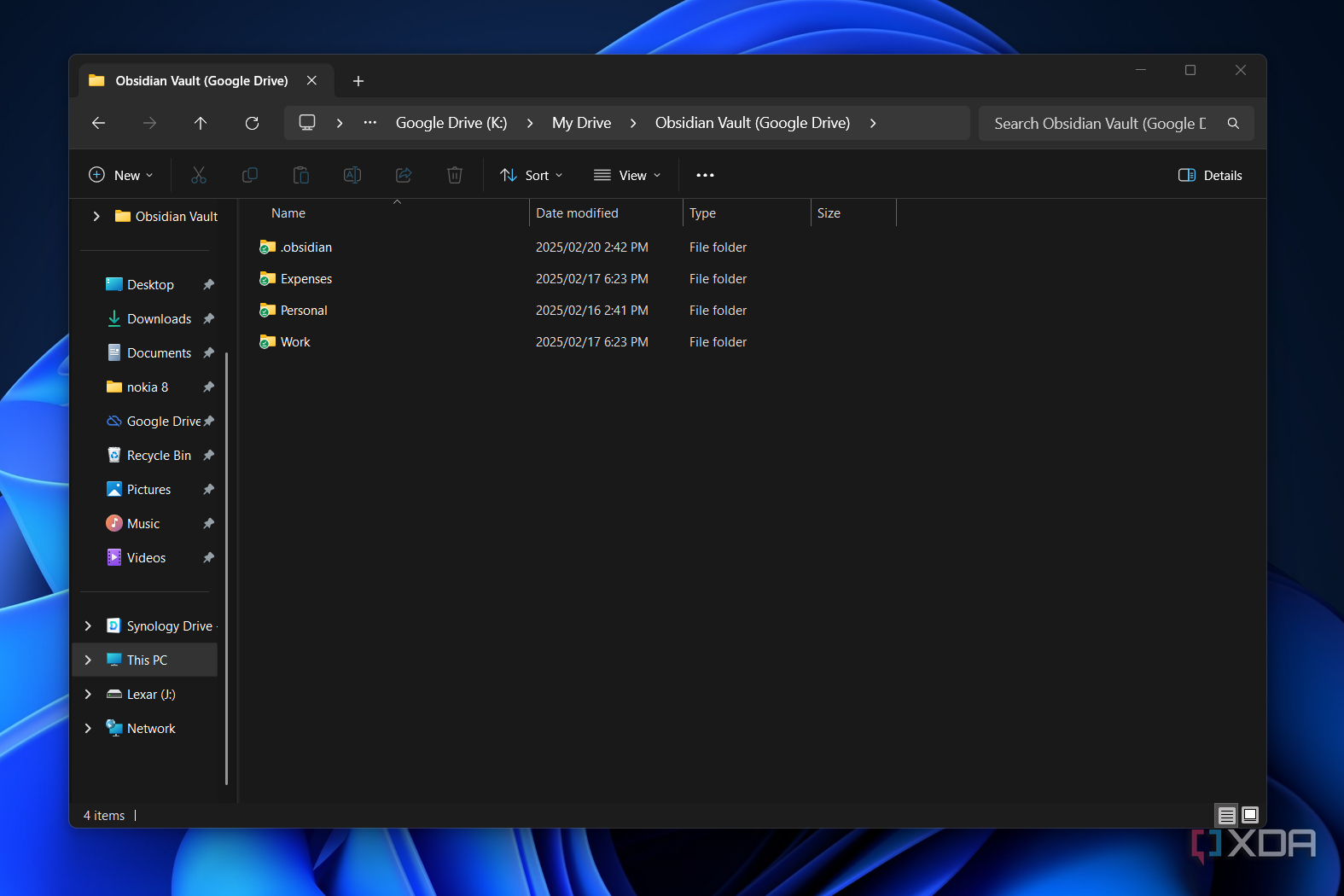Click the Paste clipboard icon
1344x896 pixels.
301,175
